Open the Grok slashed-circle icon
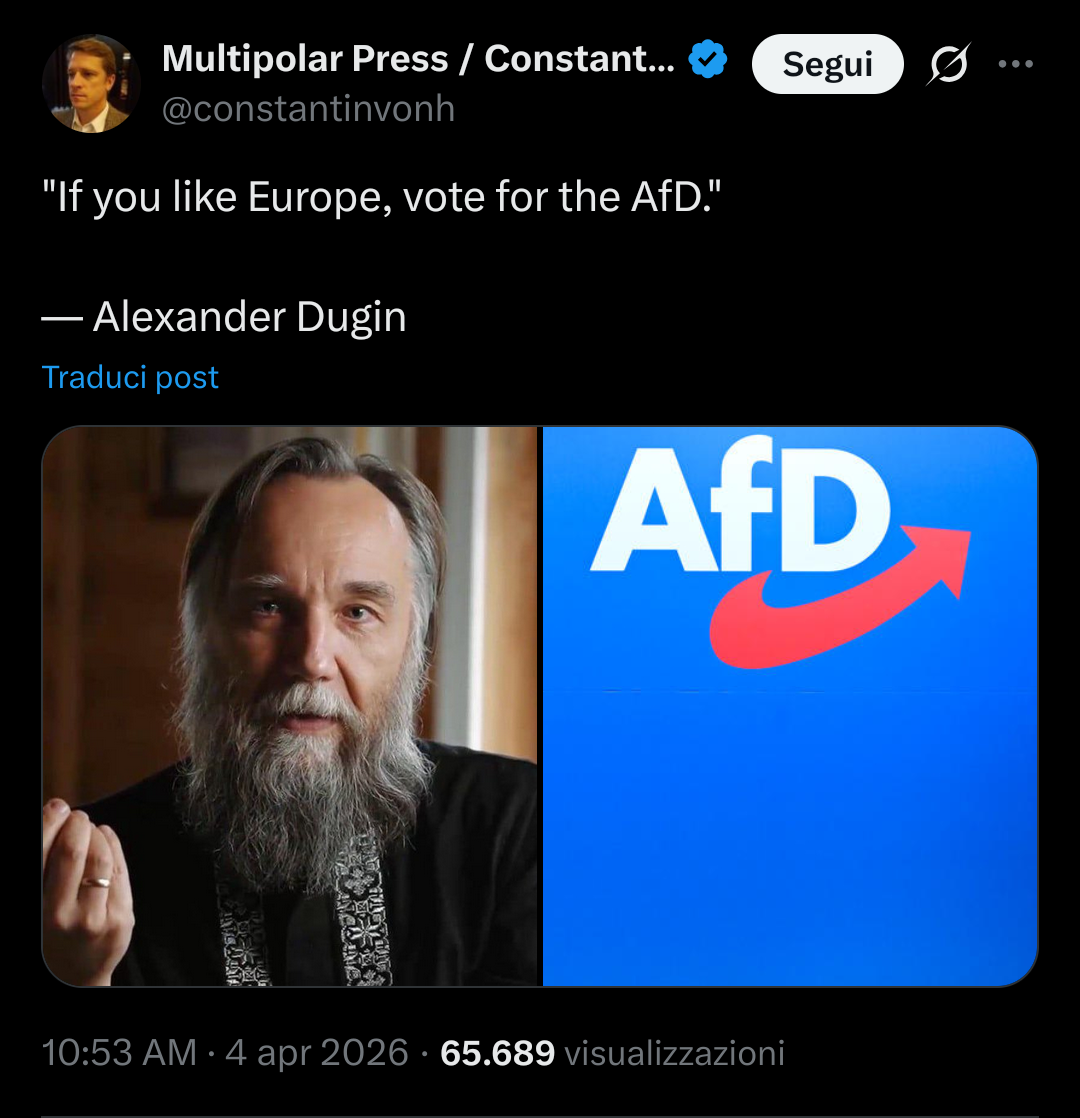 click(x=949, y=66)
